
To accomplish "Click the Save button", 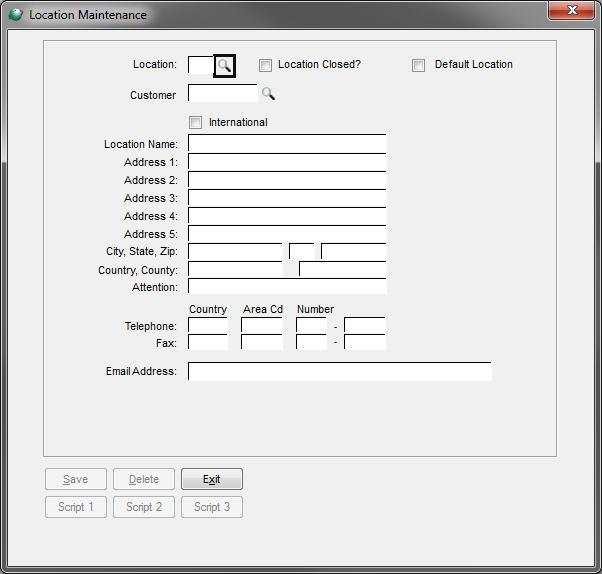I will coord(76,479).
